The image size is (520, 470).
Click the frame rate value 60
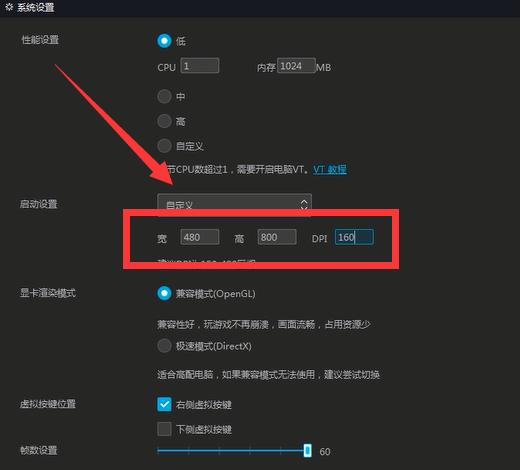coord(325,452)
